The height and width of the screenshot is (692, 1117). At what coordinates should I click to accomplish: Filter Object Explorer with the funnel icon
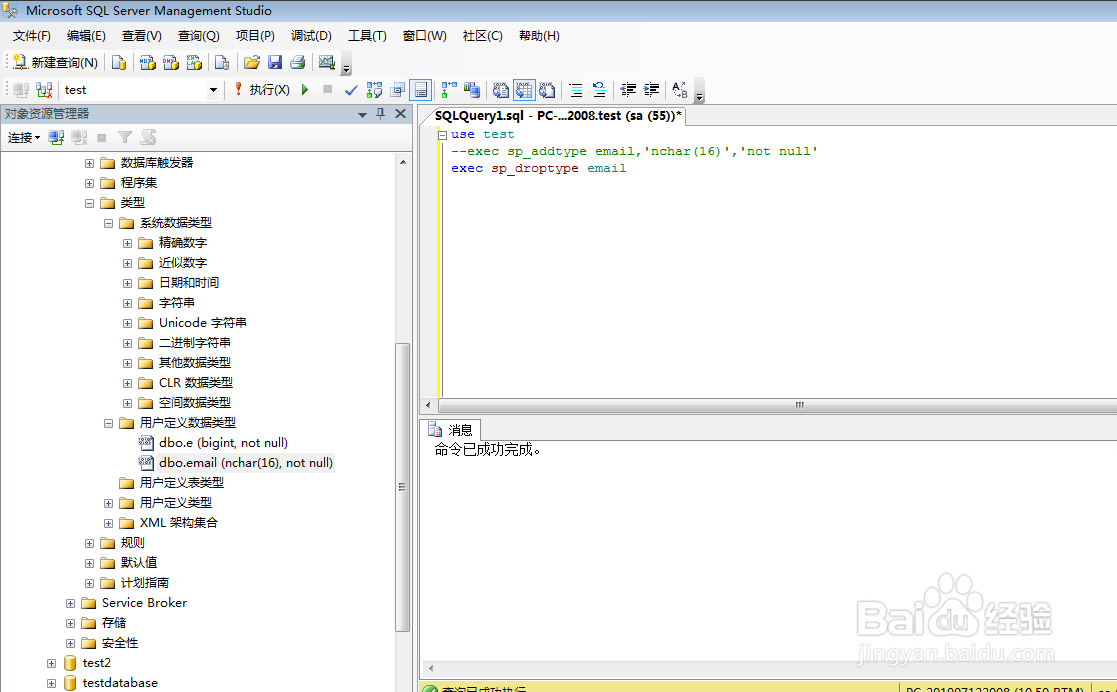click(125, 138)
